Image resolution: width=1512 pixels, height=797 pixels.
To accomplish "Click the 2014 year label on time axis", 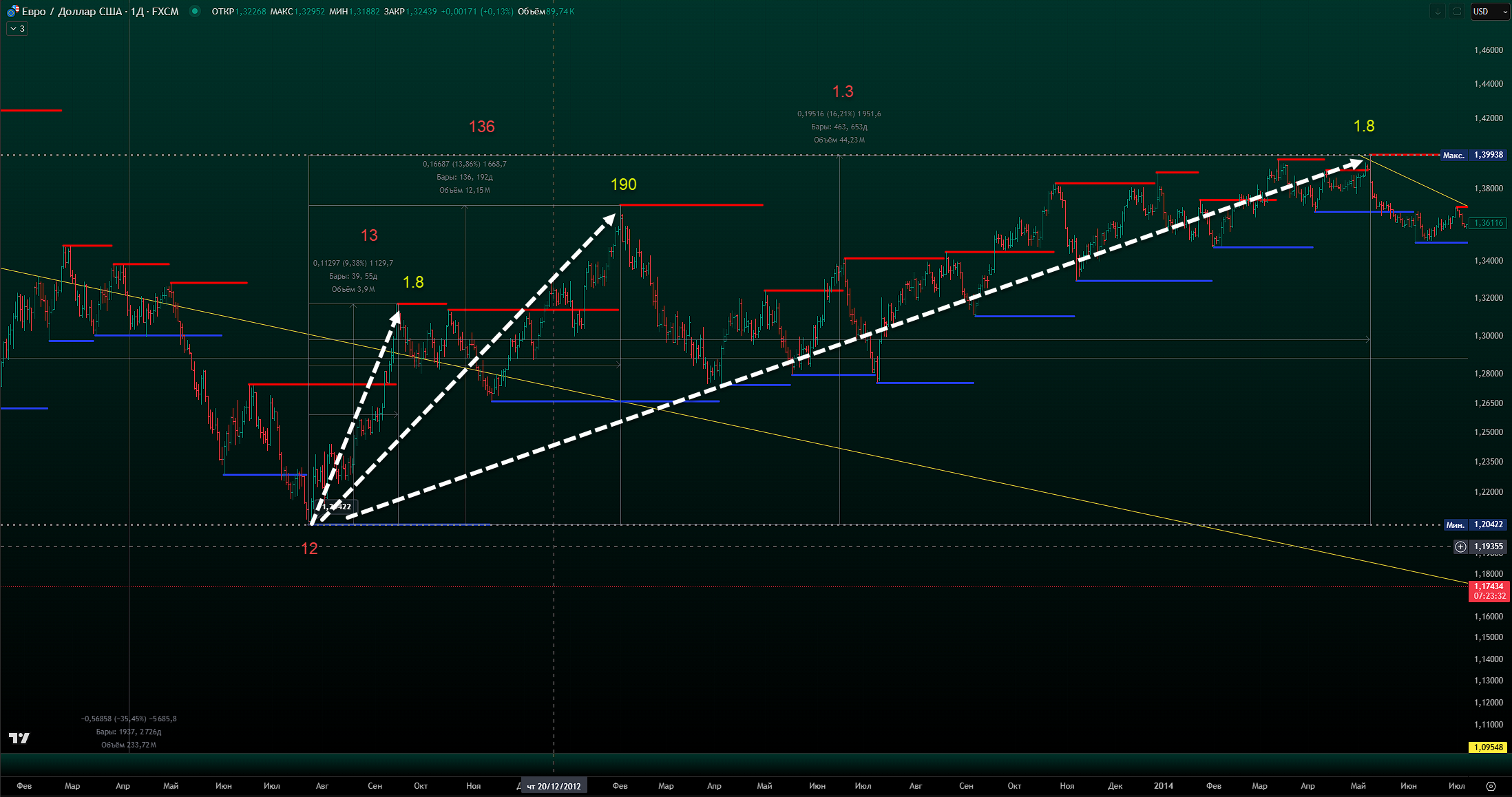I will coord(1164,786).
